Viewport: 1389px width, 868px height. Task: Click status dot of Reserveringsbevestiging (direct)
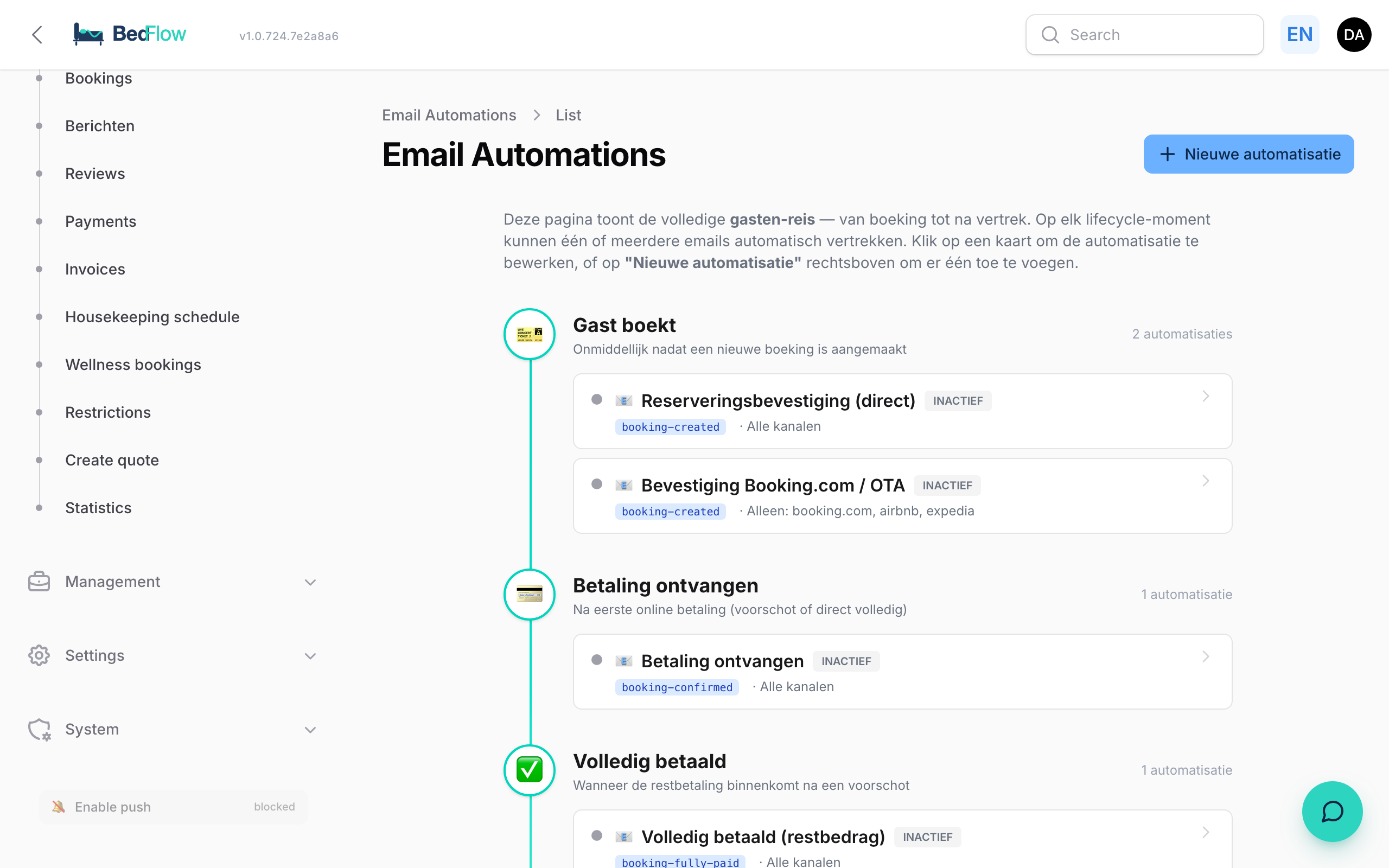[596, 400]
